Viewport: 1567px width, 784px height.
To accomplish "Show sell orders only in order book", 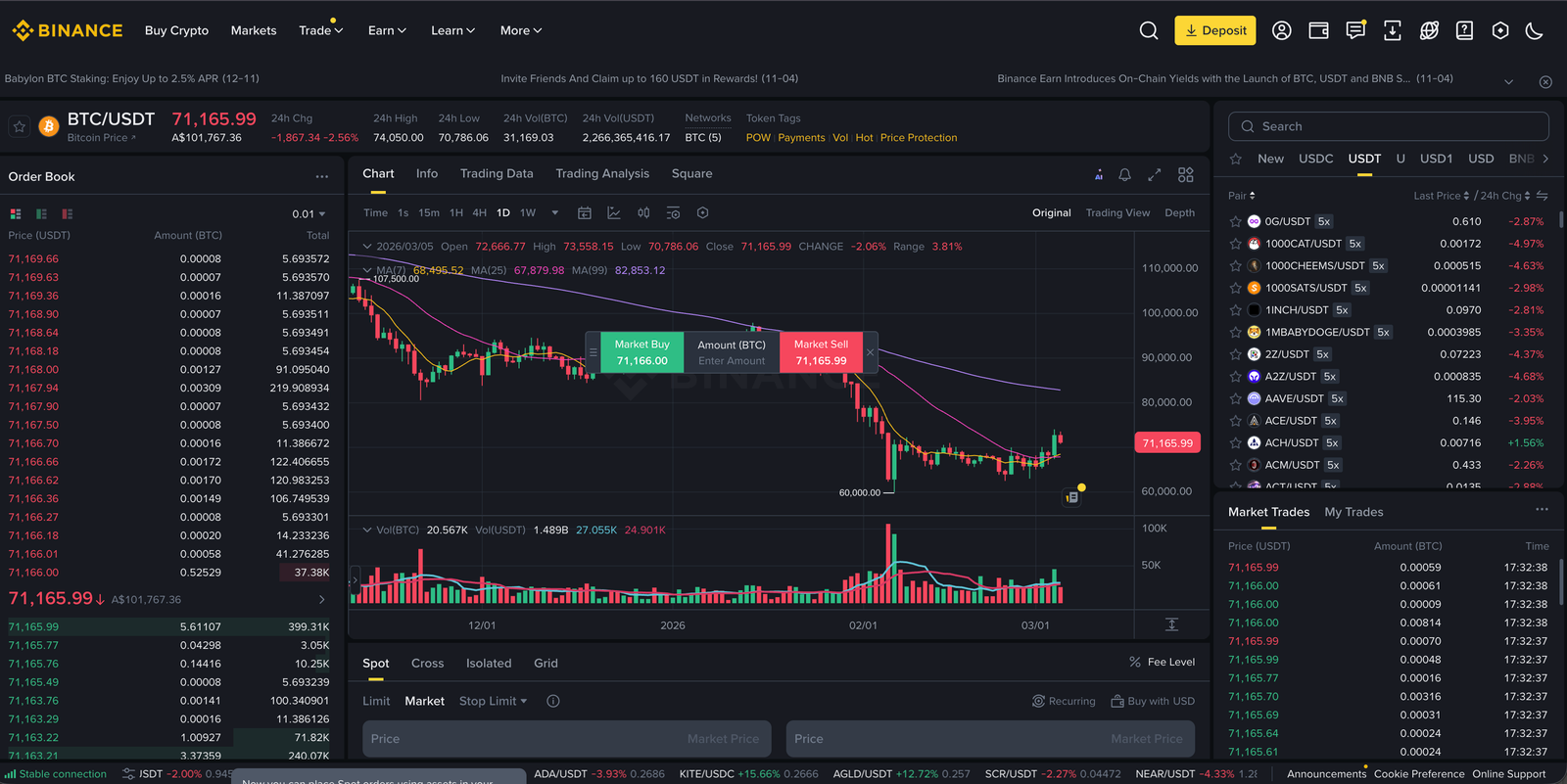I will 67,213.
